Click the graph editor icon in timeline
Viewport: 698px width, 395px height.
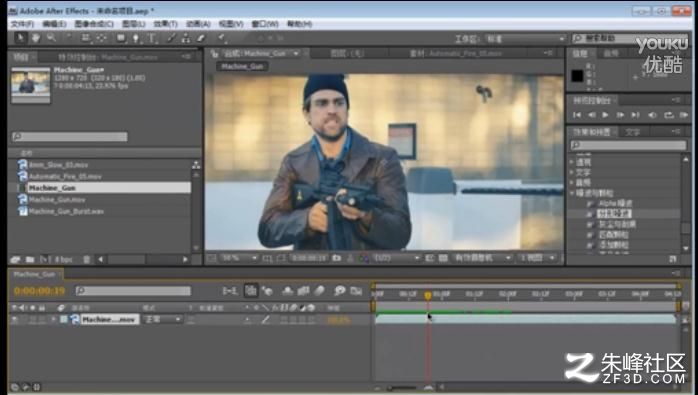356,291
